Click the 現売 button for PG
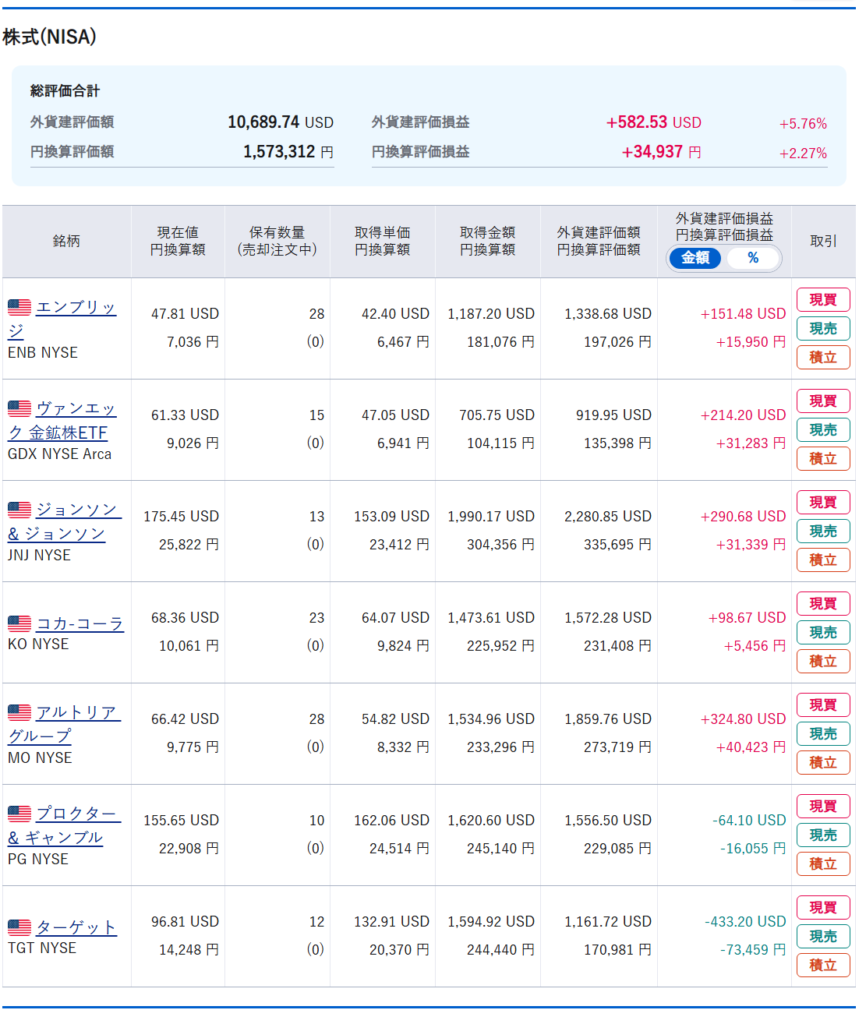 click(823, 835)
